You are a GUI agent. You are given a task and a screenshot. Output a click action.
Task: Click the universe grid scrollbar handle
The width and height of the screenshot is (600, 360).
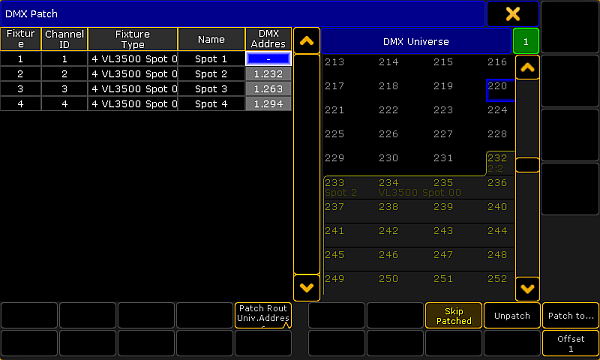[x=527, y=165]
